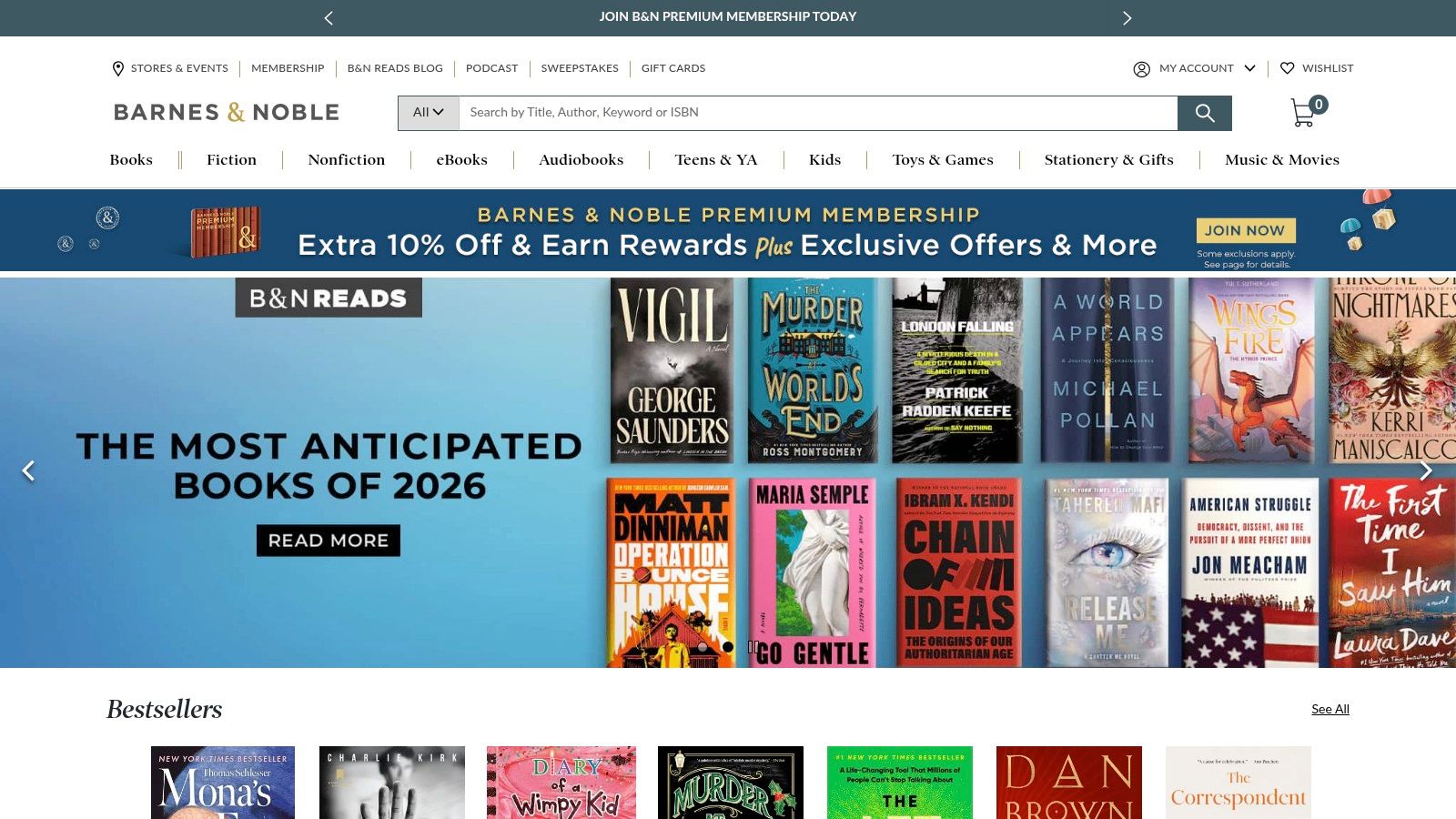Open the My Account person icon
Screen dimensions: 1456x819
[1140, 68]
